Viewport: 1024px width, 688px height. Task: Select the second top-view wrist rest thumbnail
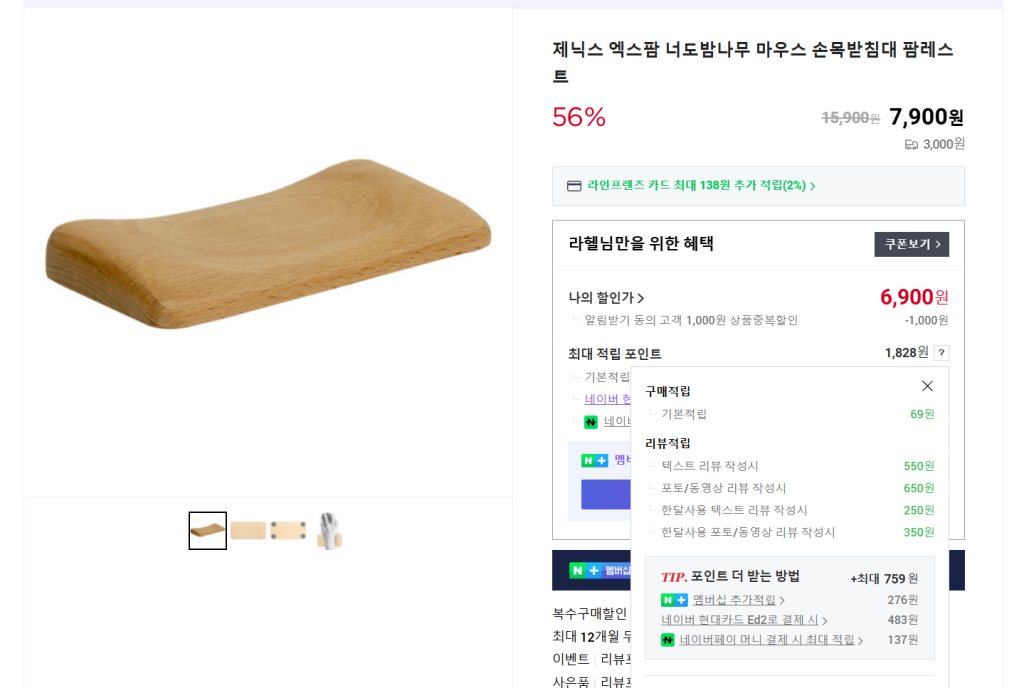tap(248, 531)
